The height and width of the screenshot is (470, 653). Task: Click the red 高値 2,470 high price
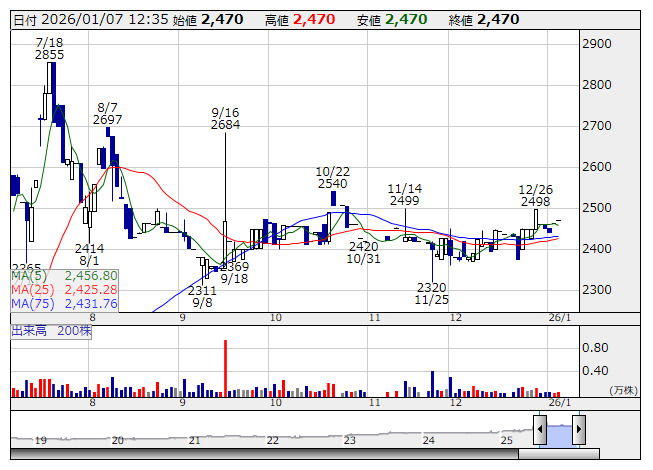pos(300,20)
